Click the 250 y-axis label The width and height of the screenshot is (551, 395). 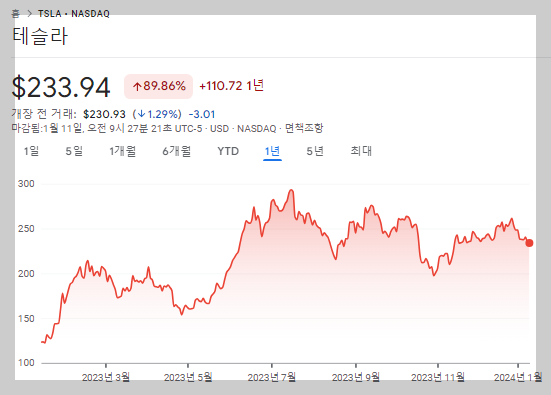pyautogui.click(x=26, y=228)
